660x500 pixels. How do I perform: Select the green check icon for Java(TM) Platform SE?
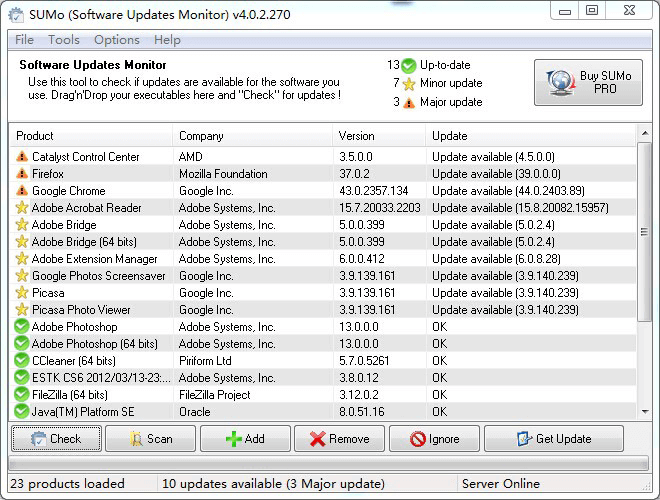pyautogui.click(x=21, y=411)
